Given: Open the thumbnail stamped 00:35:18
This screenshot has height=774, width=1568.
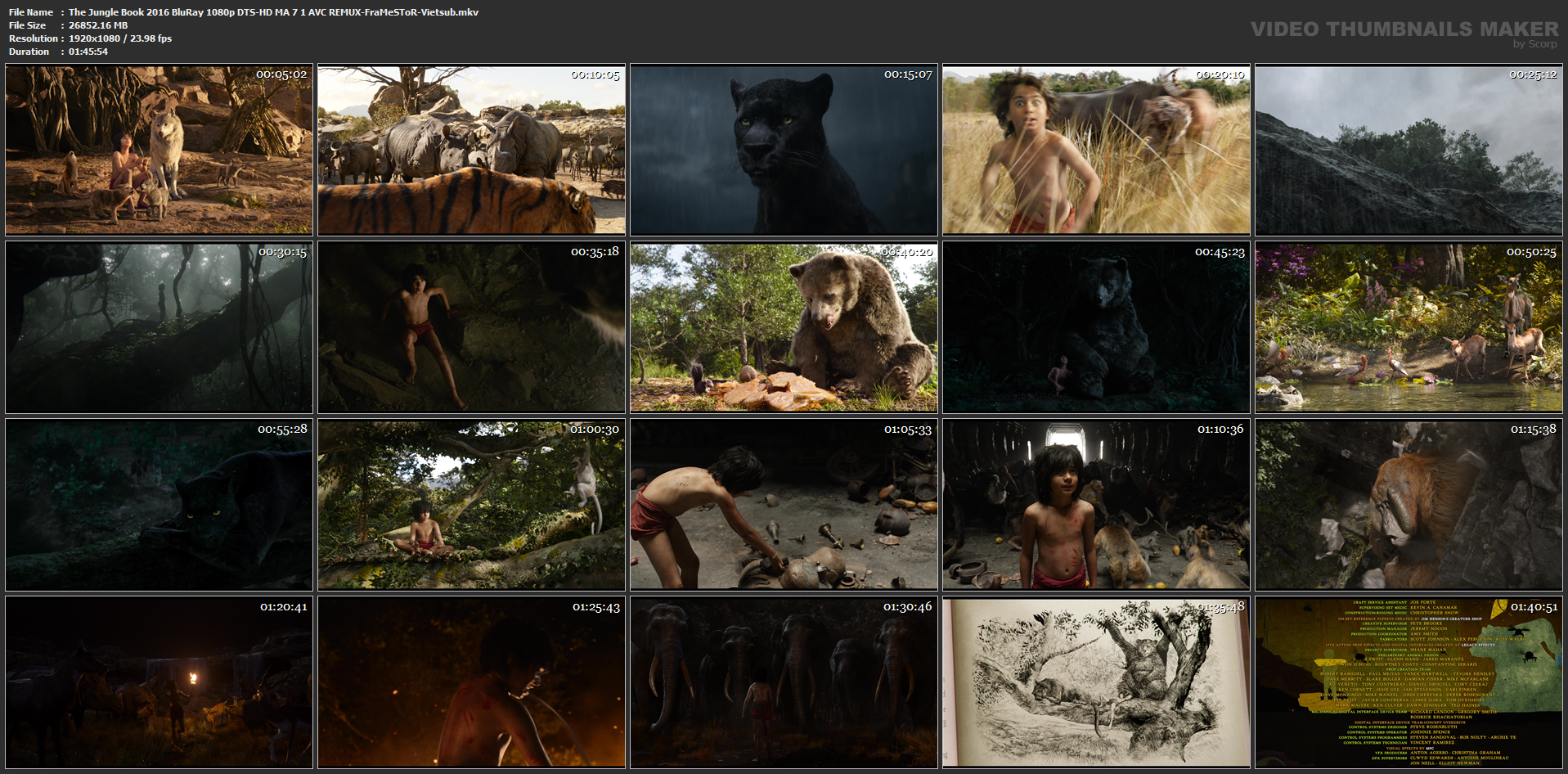Looking at the screenshot, I should (x=471, y=327).
